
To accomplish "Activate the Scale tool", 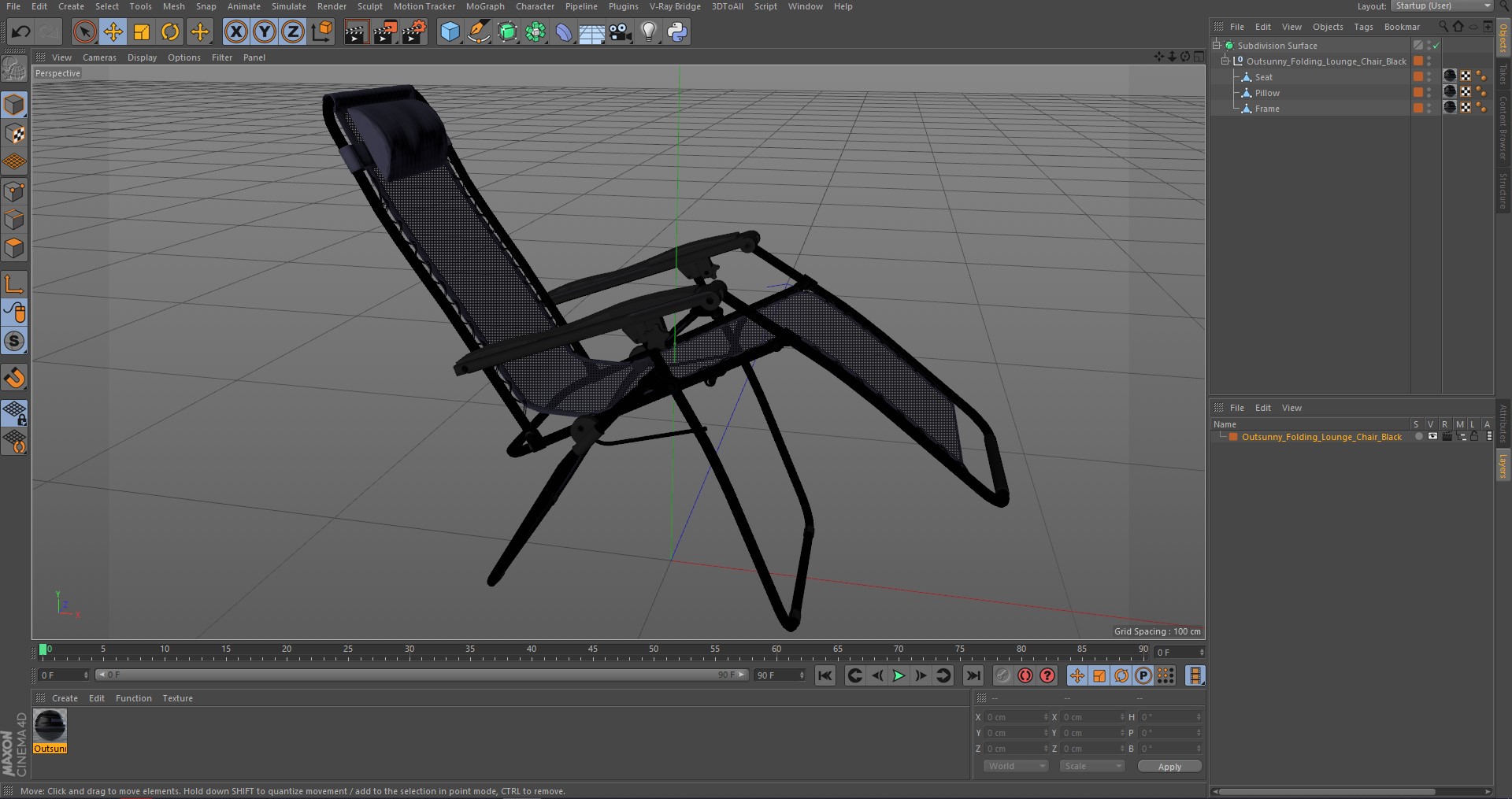I will tap(142, 32).
